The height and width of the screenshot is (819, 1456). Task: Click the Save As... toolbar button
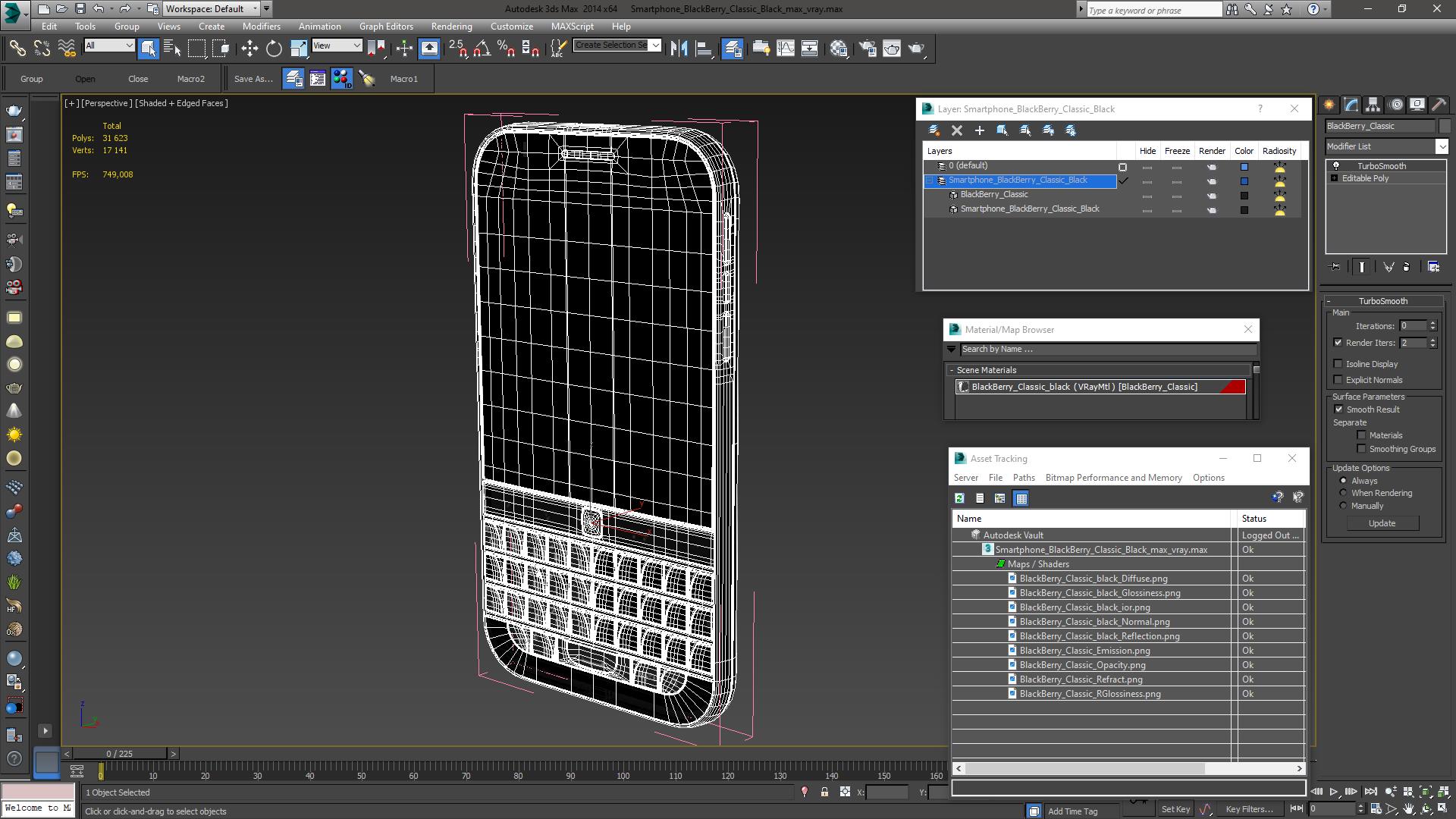click(253, 79)
